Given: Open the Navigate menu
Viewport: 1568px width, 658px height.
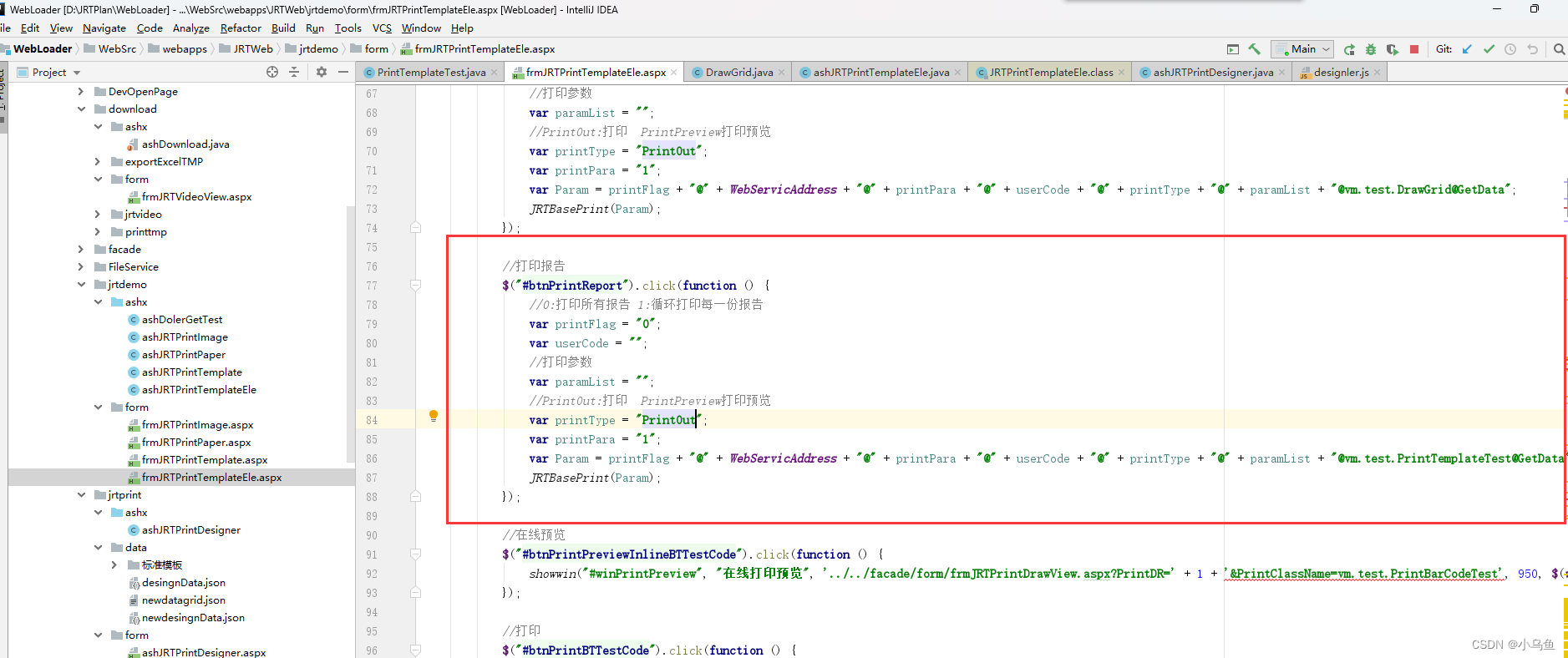Looking at the screenshot, I should (104, 28).
